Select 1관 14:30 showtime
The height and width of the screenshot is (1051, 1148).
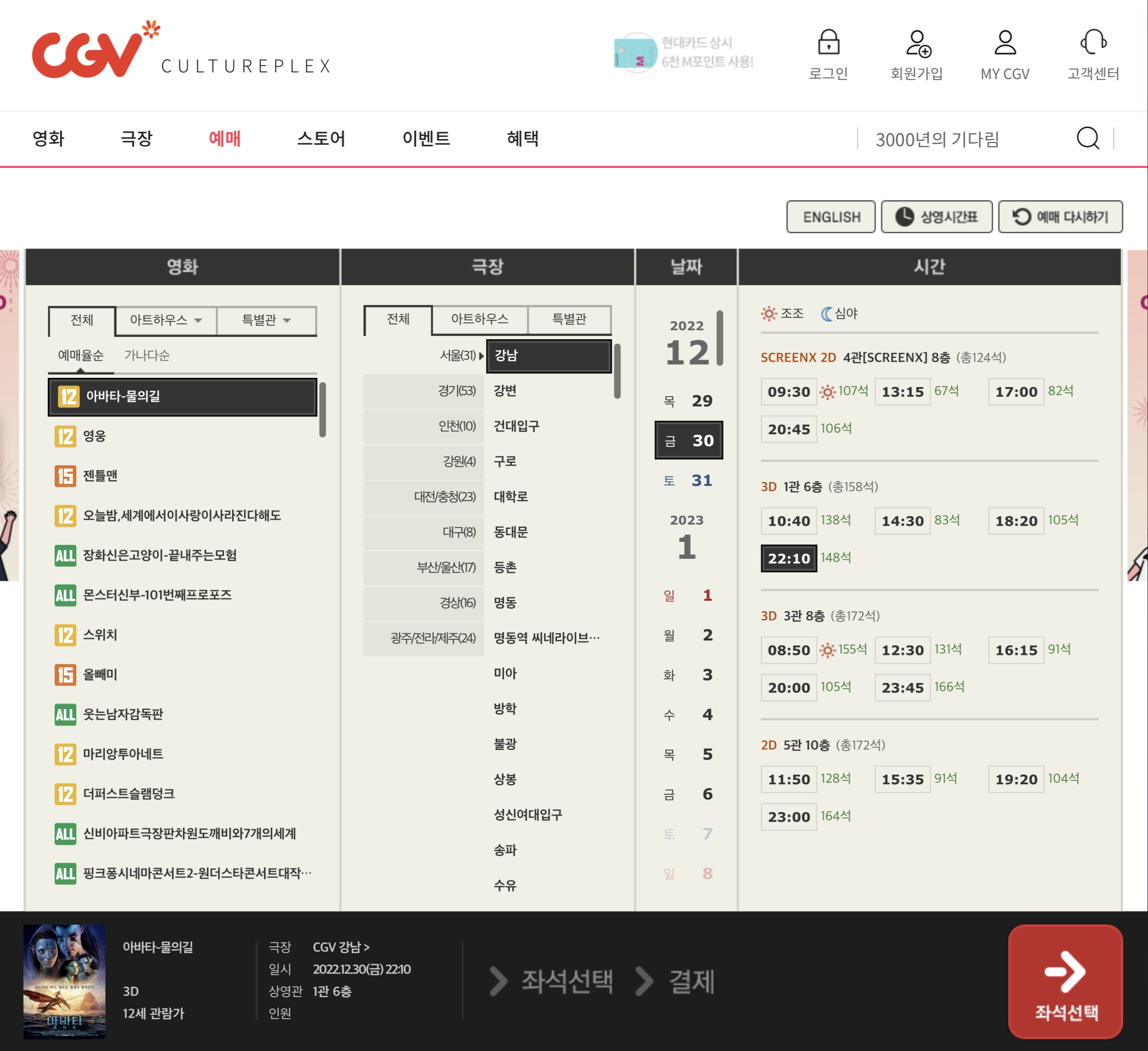[902, 521]
